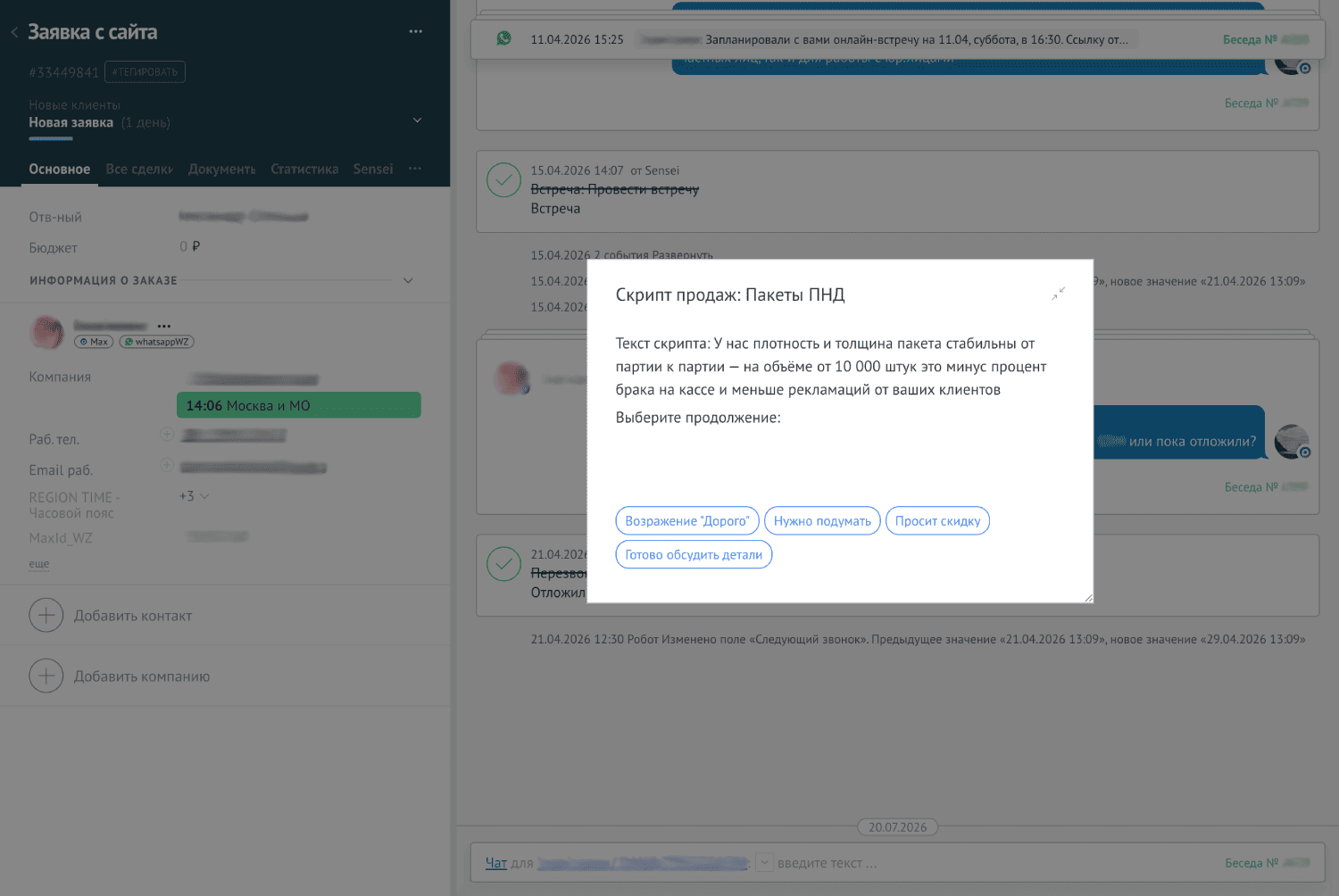
Task: Click the еще link under contact fields
Action: click(39, 564)
